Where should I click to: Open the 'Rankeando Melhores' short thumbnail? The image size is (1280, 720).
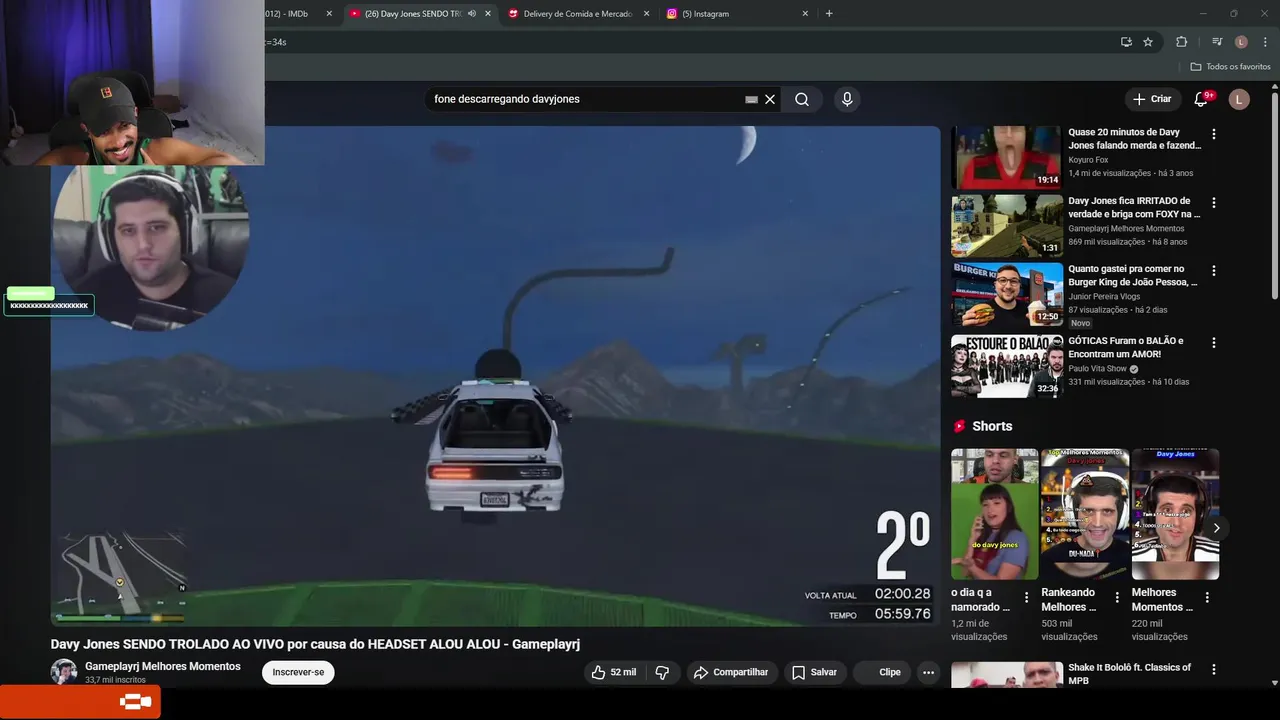click(1085, 514)
